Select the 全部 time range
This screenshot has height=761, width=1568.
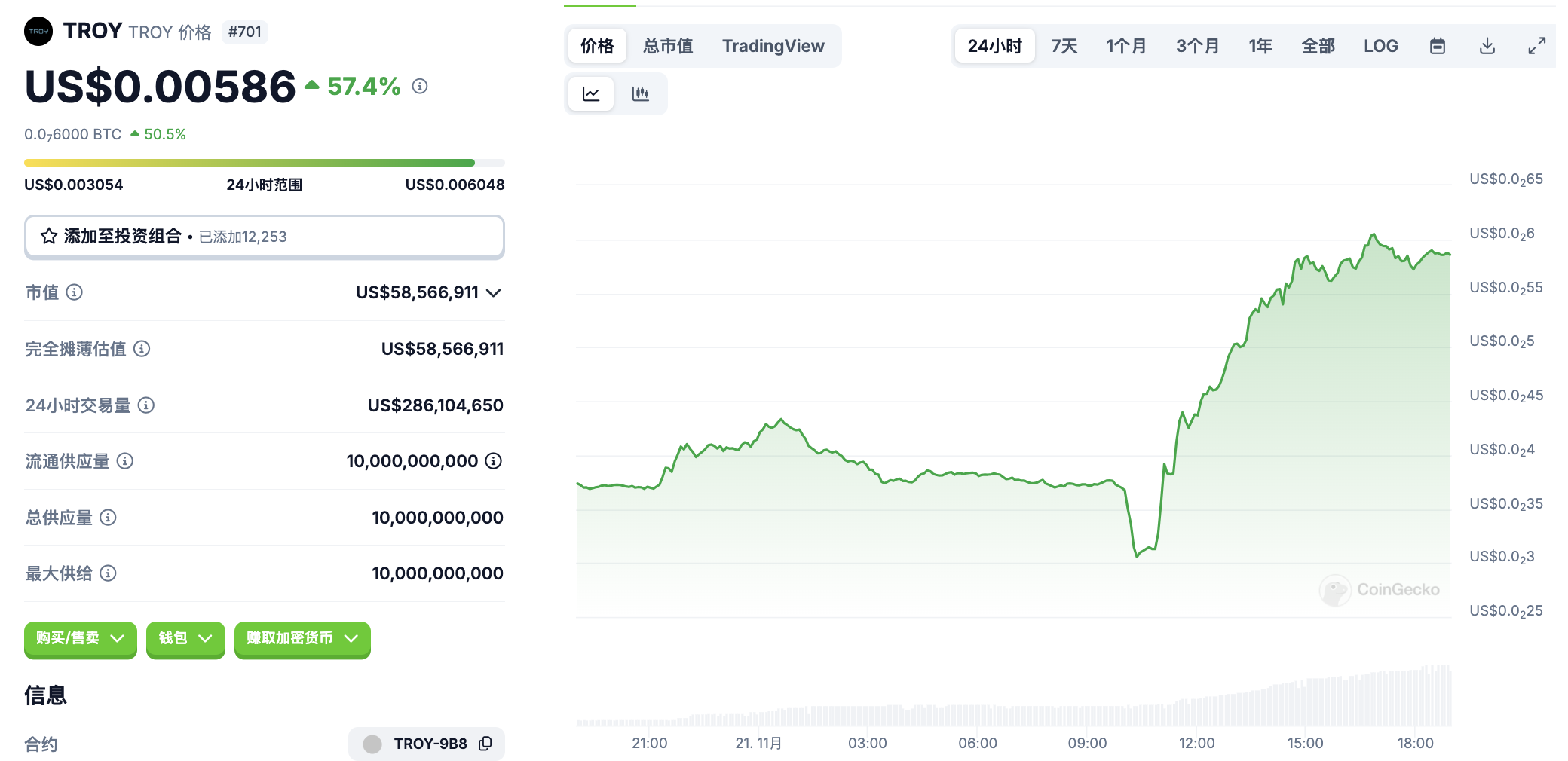pos(1318,47)
